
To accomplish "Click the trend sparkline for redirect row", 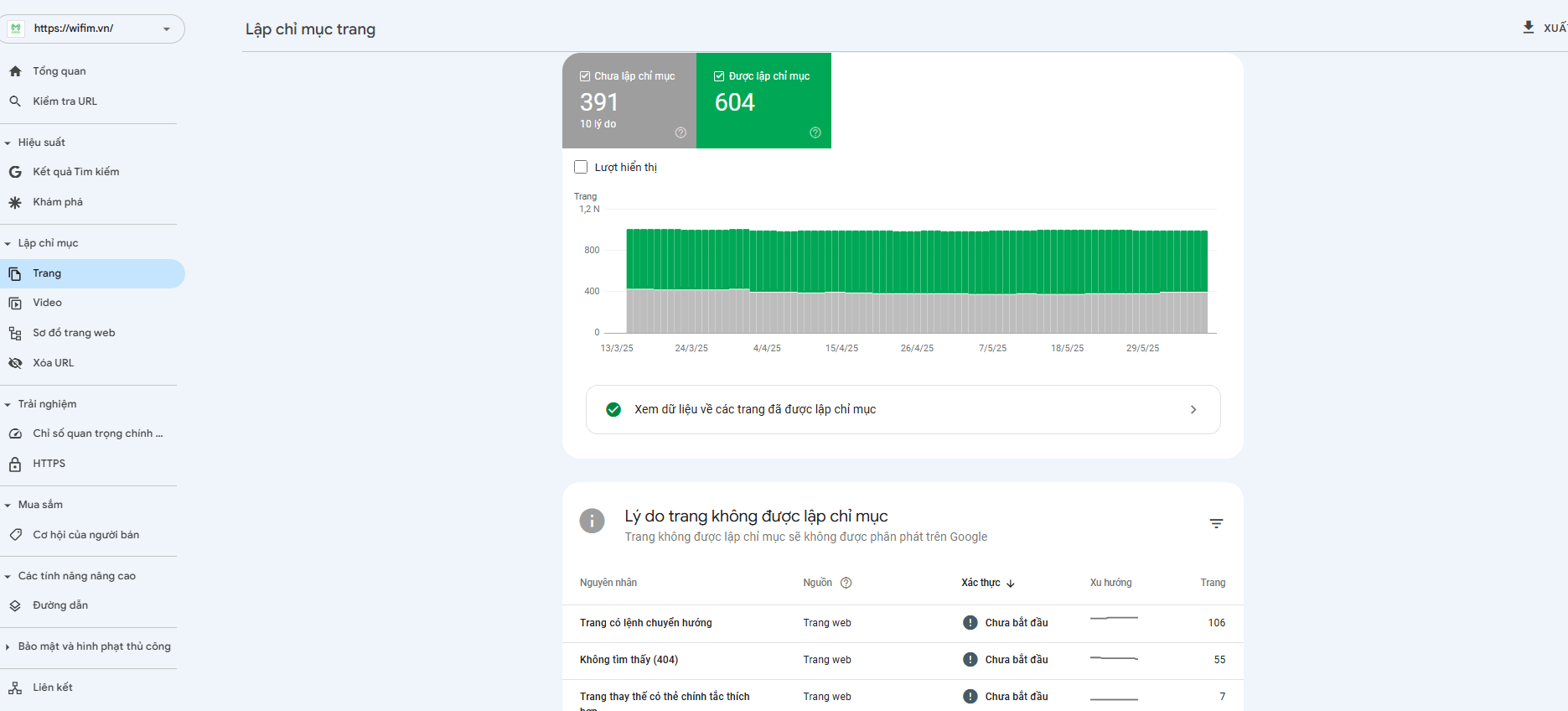I will coord(1114,618).
